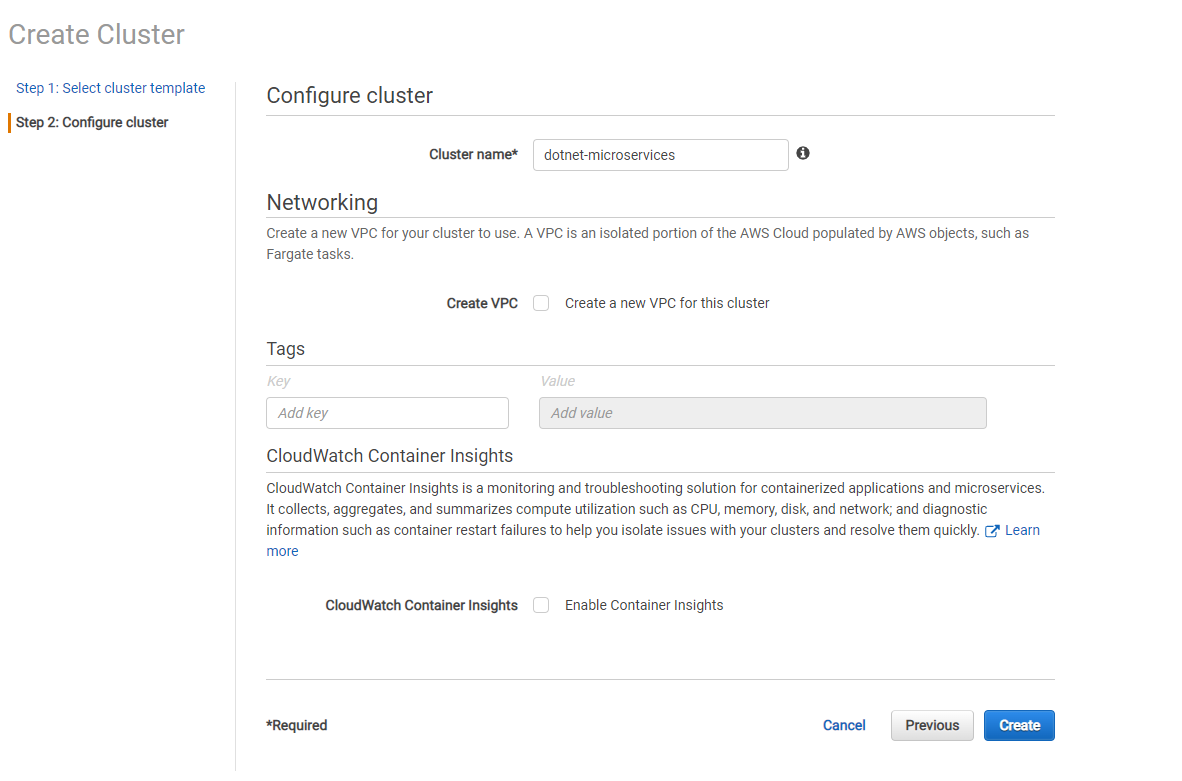The image size is (1182, 781).
Task: Click the info icon beside Cluster name
Action: tap(803, 154)
